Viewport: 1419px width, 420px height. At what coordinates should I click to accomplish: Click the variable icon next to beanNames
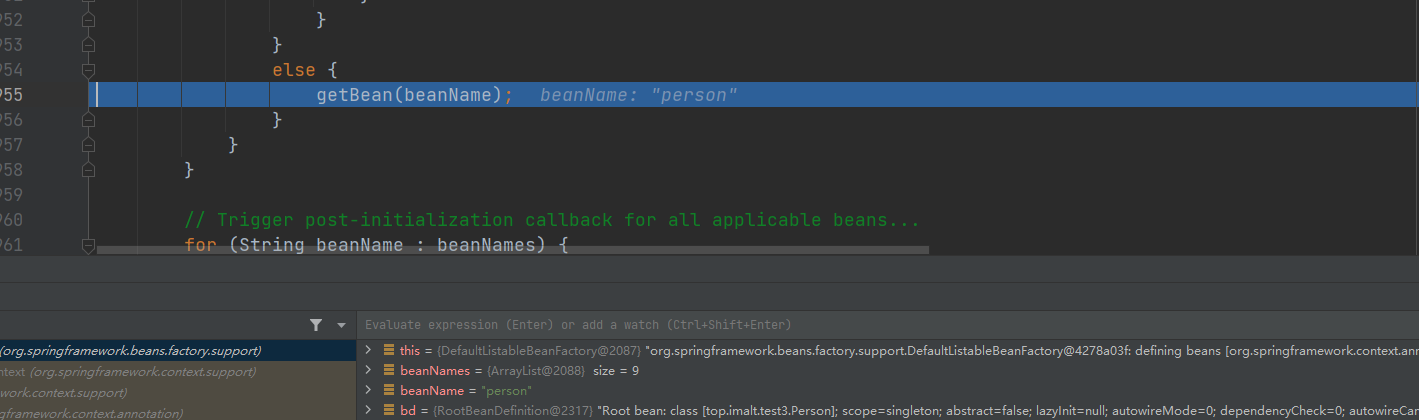(388, 371)
